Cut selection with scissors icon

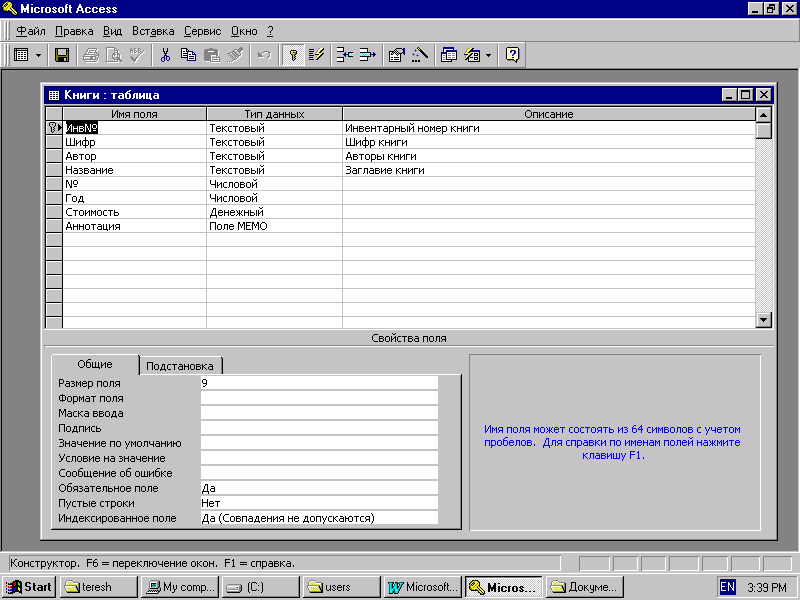click(165, 55)
